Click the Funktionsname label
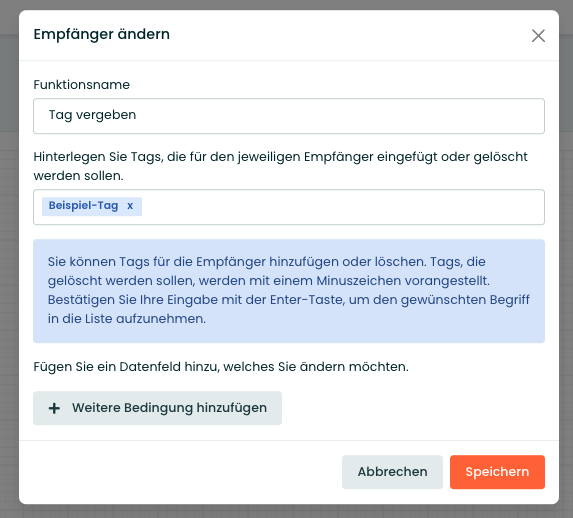Screen dimensions: 573x518 pyautogui.click(x=81, y=85)
